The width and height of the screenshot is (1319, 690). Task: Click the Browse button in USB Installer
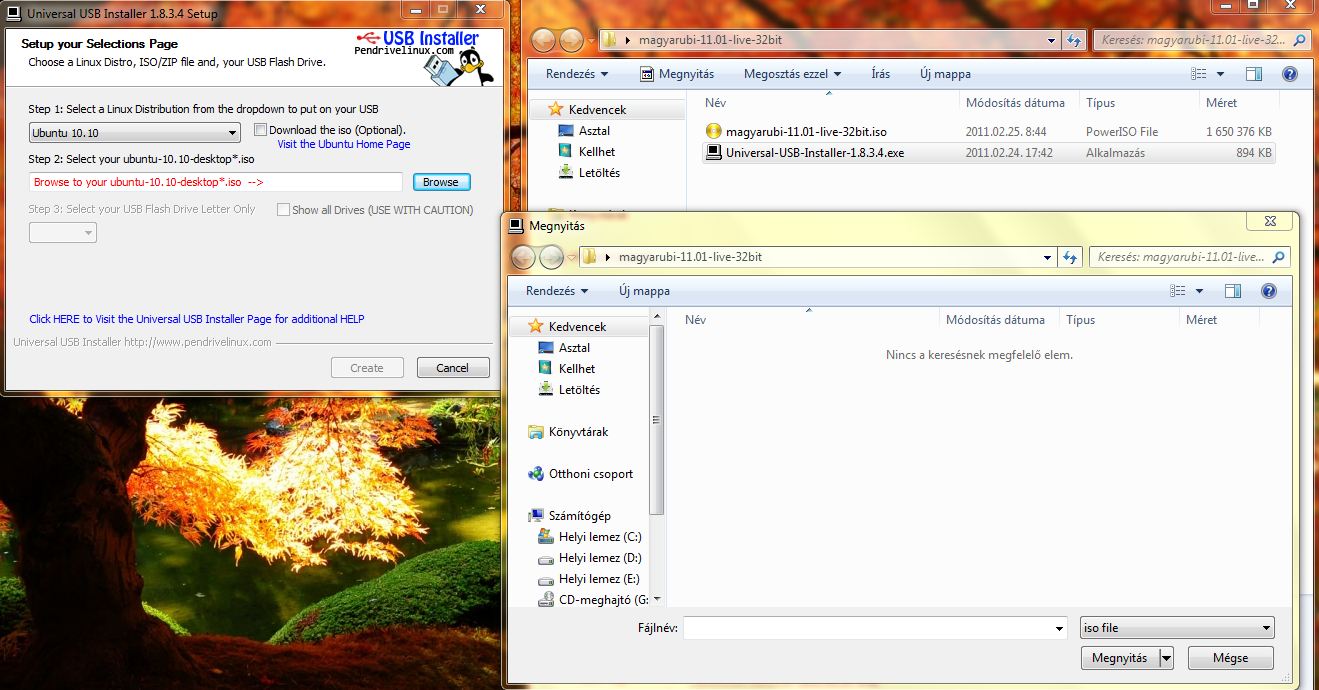tap(441, 182)
